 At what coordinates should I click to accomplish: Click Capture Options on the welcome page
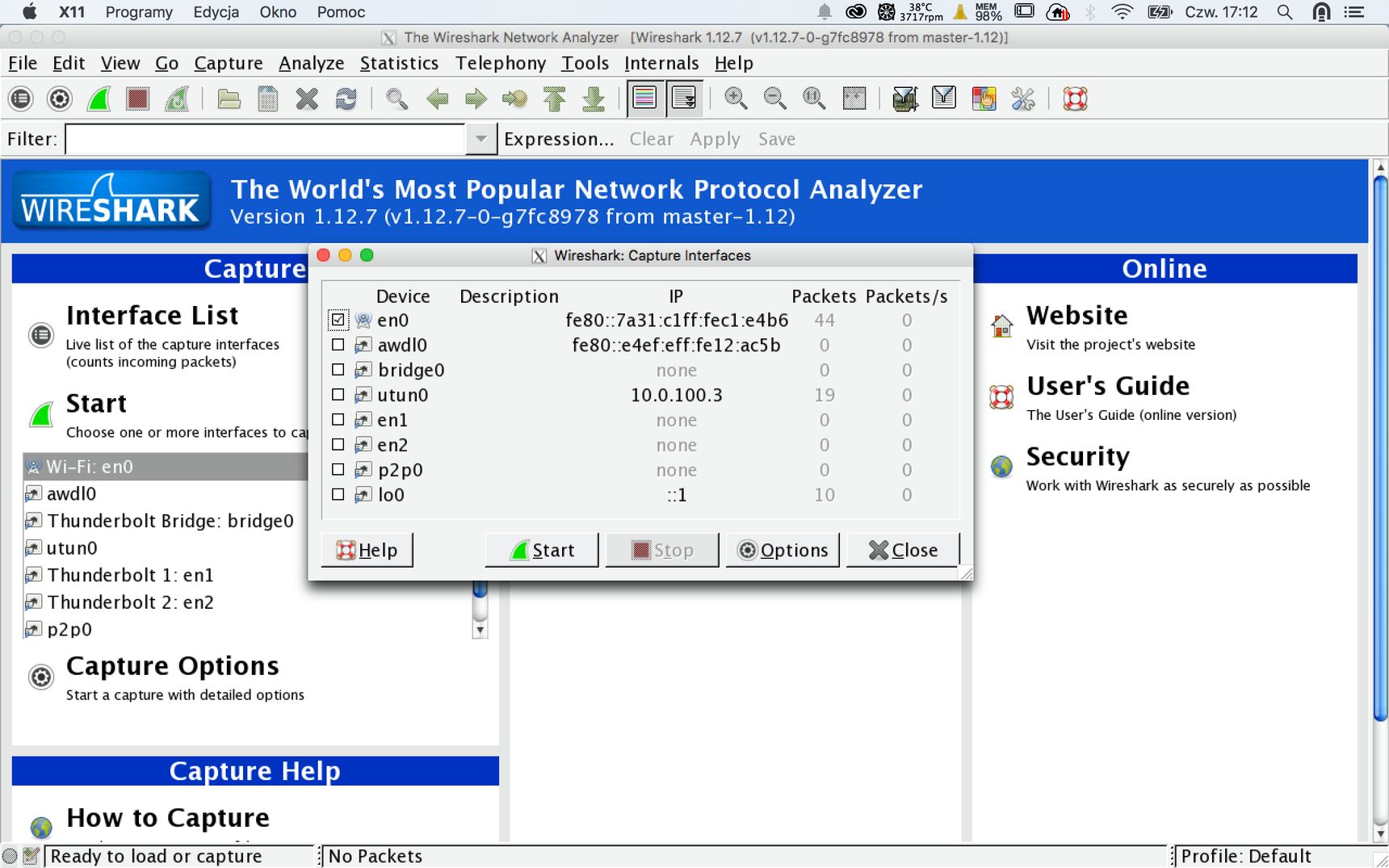[x=173, y=666]
